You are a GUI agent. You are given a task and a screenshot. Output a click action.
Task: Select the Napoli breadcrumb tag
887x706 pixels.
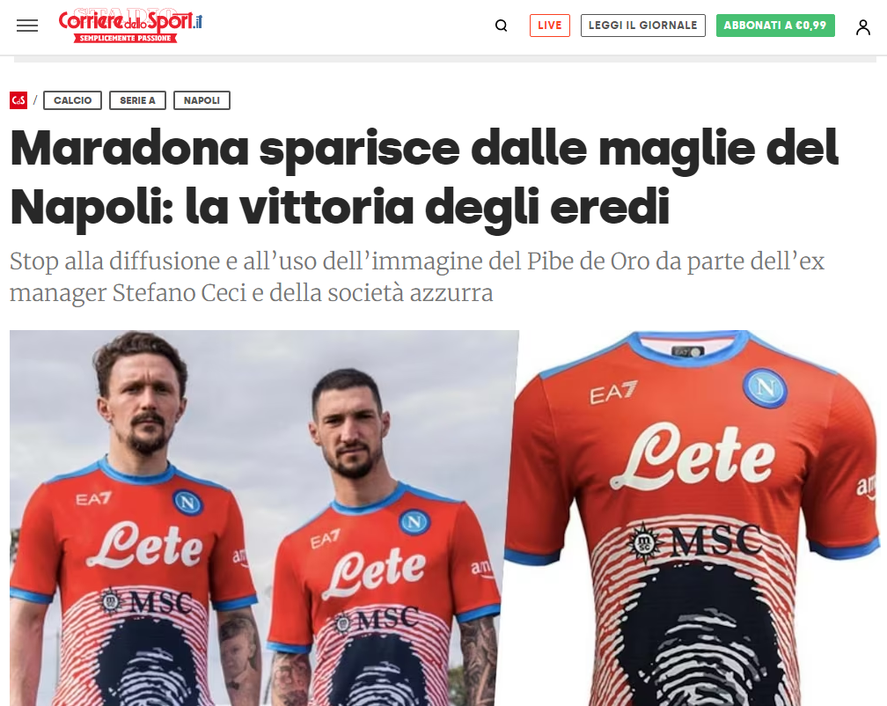coord(201,100)
